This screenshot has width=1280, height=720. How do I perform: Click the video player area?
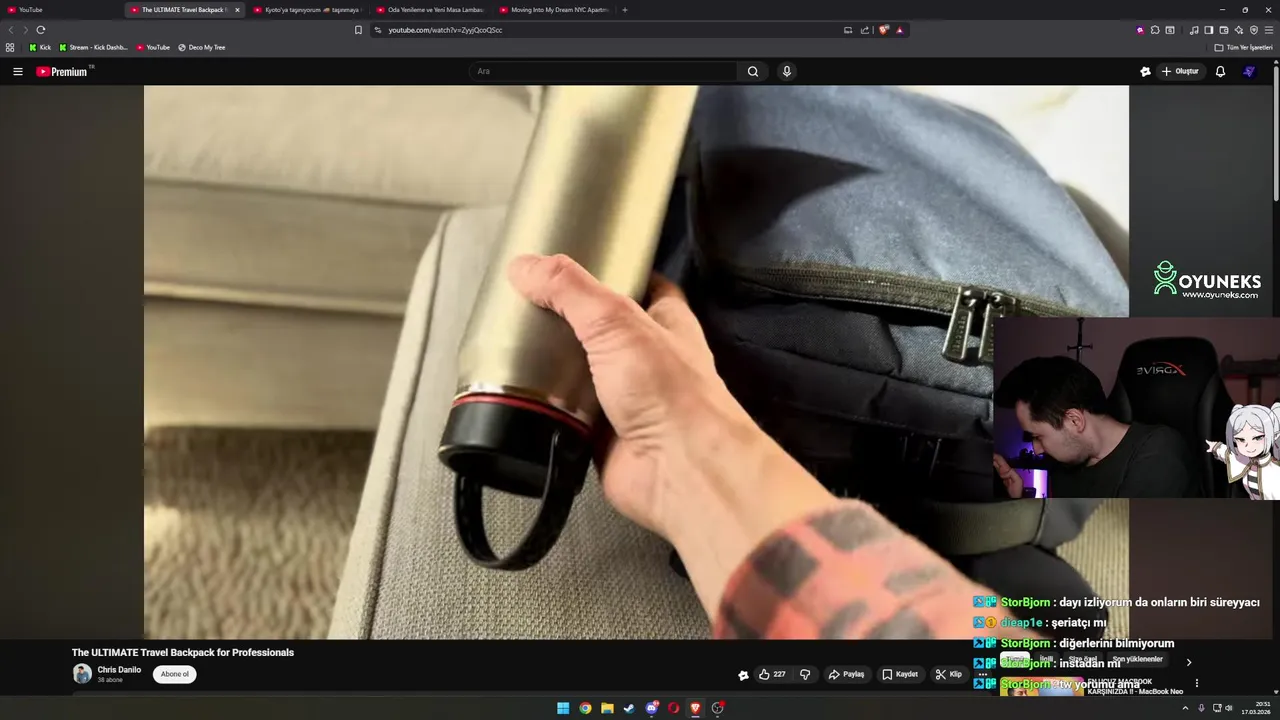click(636, 362)
